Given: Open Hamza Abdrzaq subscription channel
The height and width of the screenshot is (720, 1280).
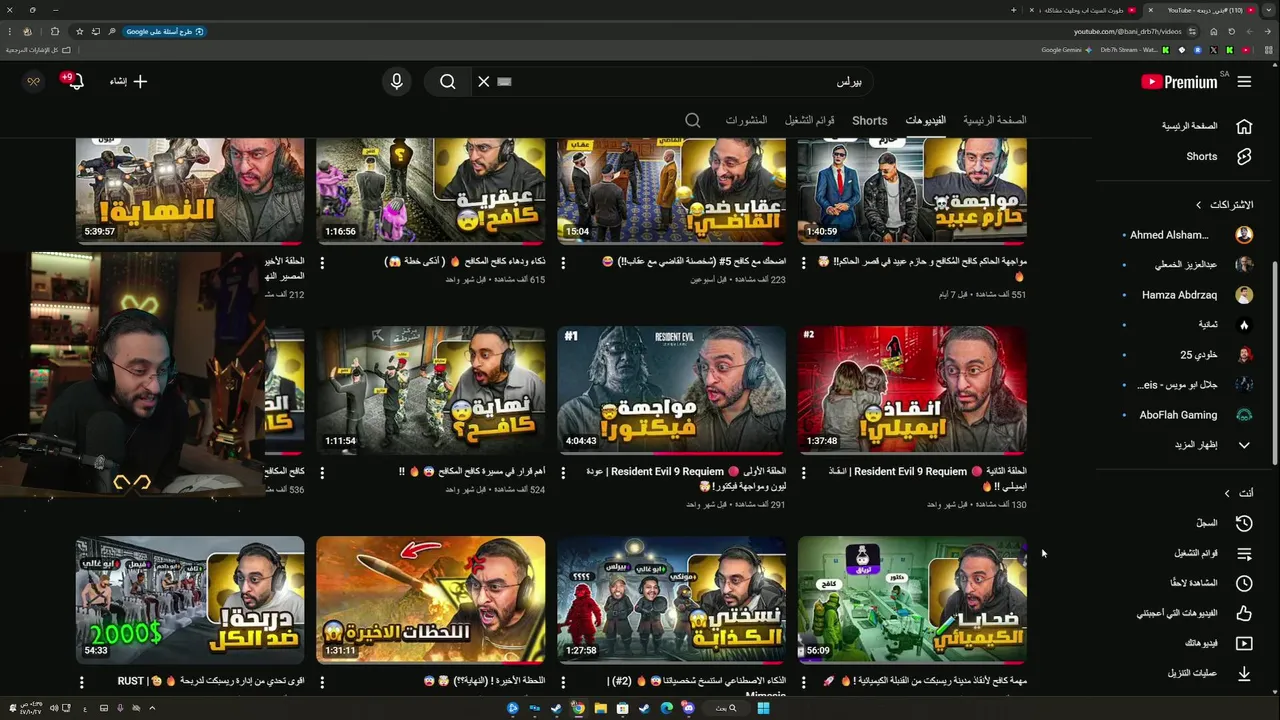Looking at the screenshot, I should click(x=1188, y=295).
